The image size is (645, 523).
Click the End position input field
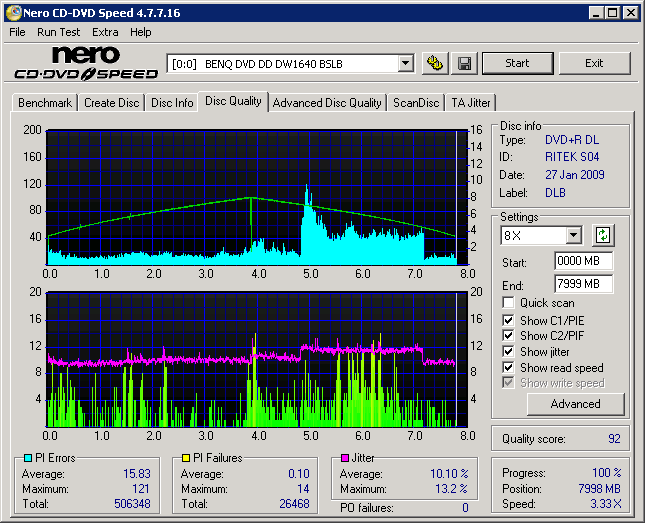583,283
